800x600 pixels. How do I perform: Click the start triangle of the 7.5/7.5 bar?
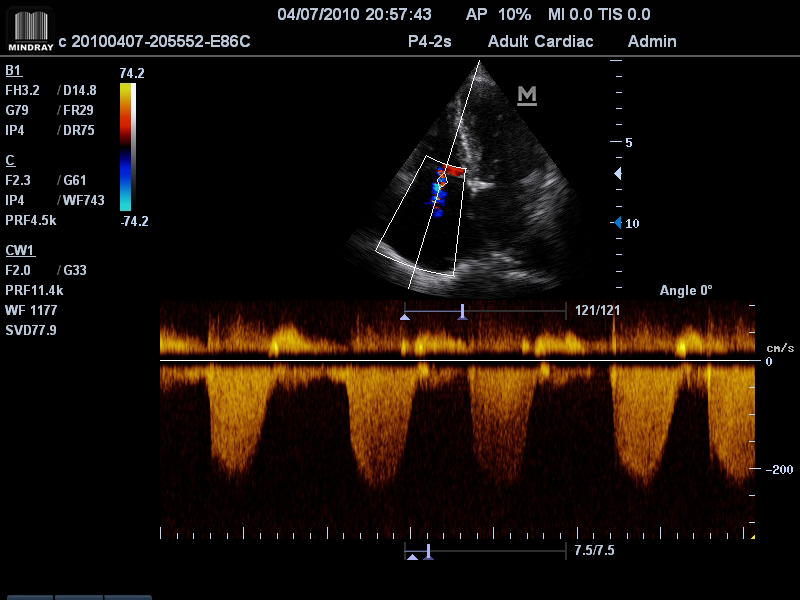click(x=412, y=556)
